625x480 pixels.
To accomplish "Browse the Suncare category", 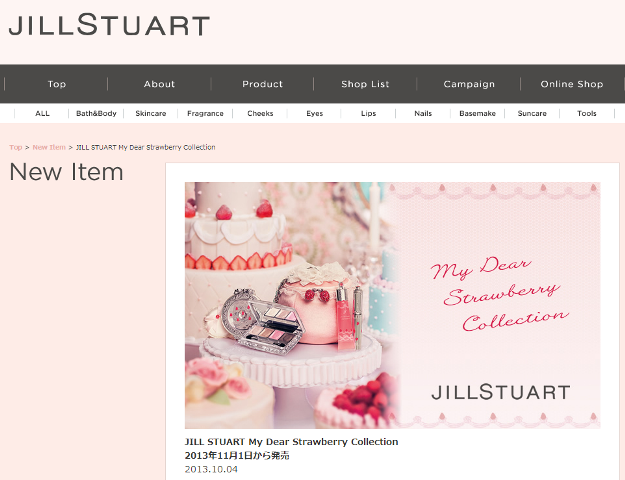I will (532, 114).
